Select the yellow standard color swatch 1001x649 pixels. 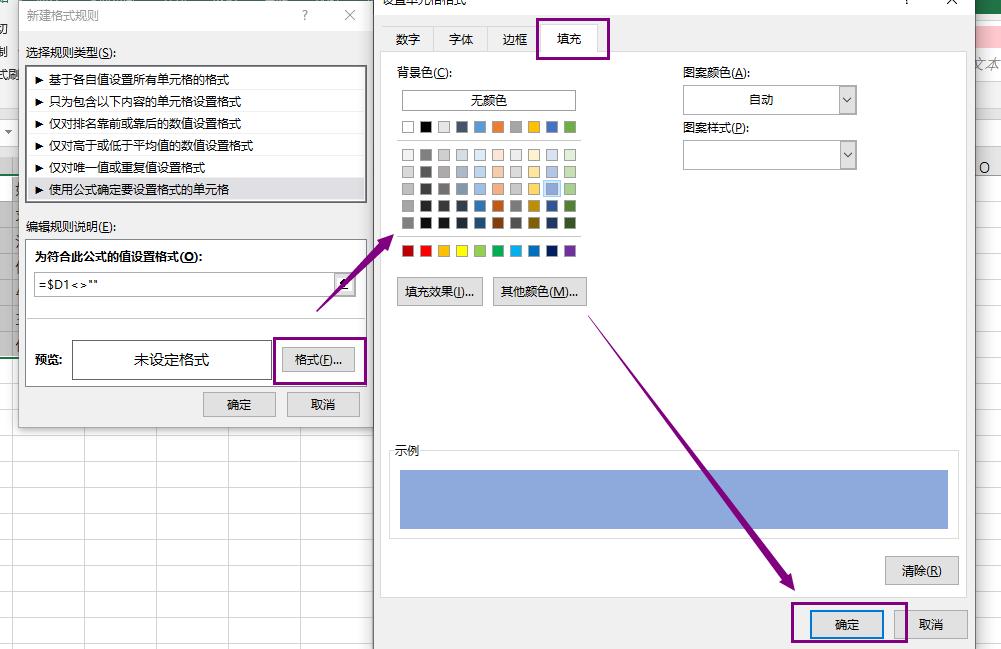pyautogui.click(x=460, y=251)
